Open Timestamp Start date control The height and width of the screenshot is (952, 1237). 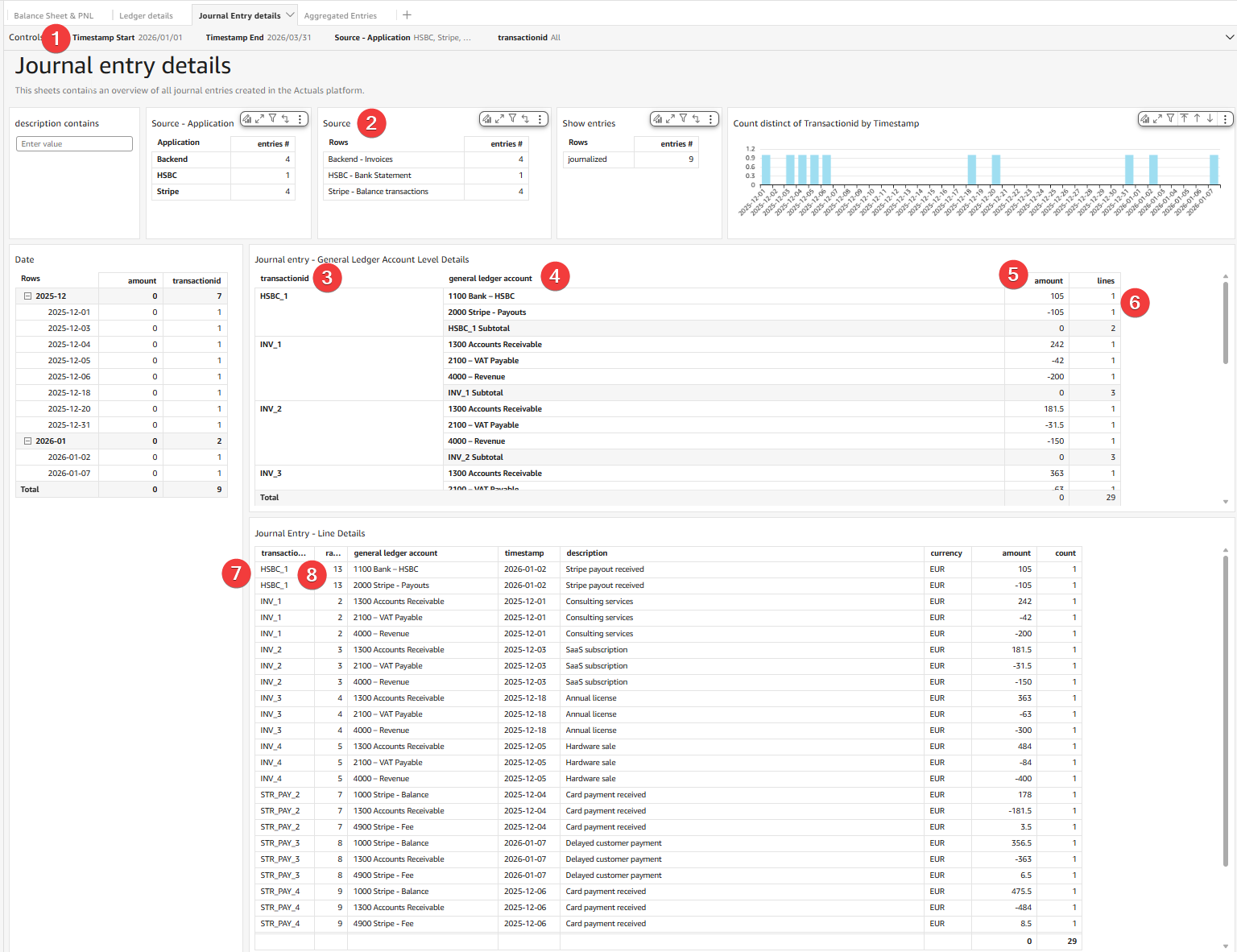127,37
